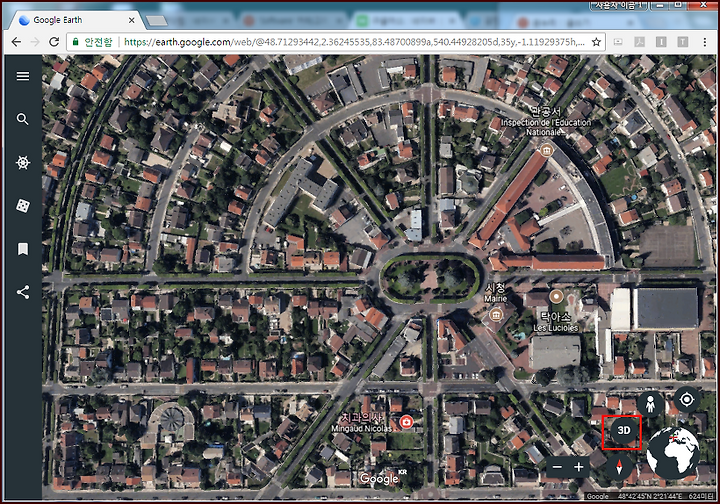The image size is (720, 504).
Task: Open the Chrome three-dot menu
Action: pyautogui.click(x=704, y=42)
